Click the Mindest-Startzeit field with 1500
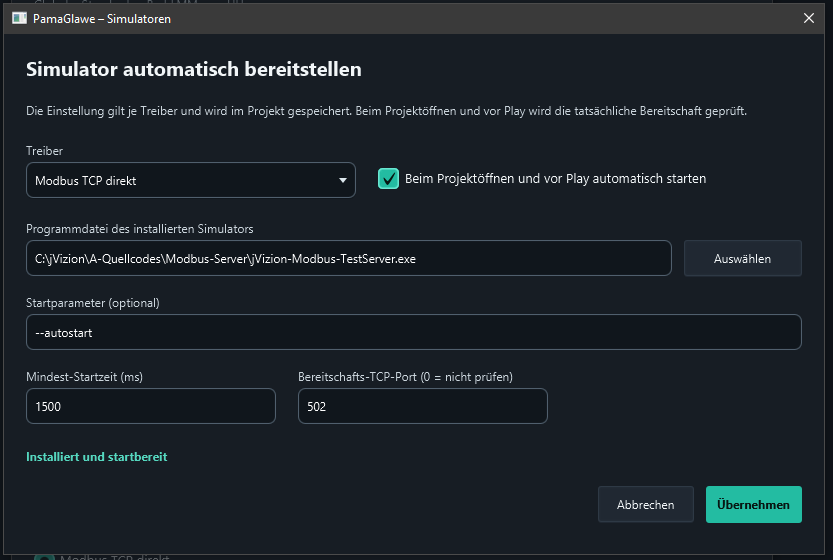 pos(151,406)
